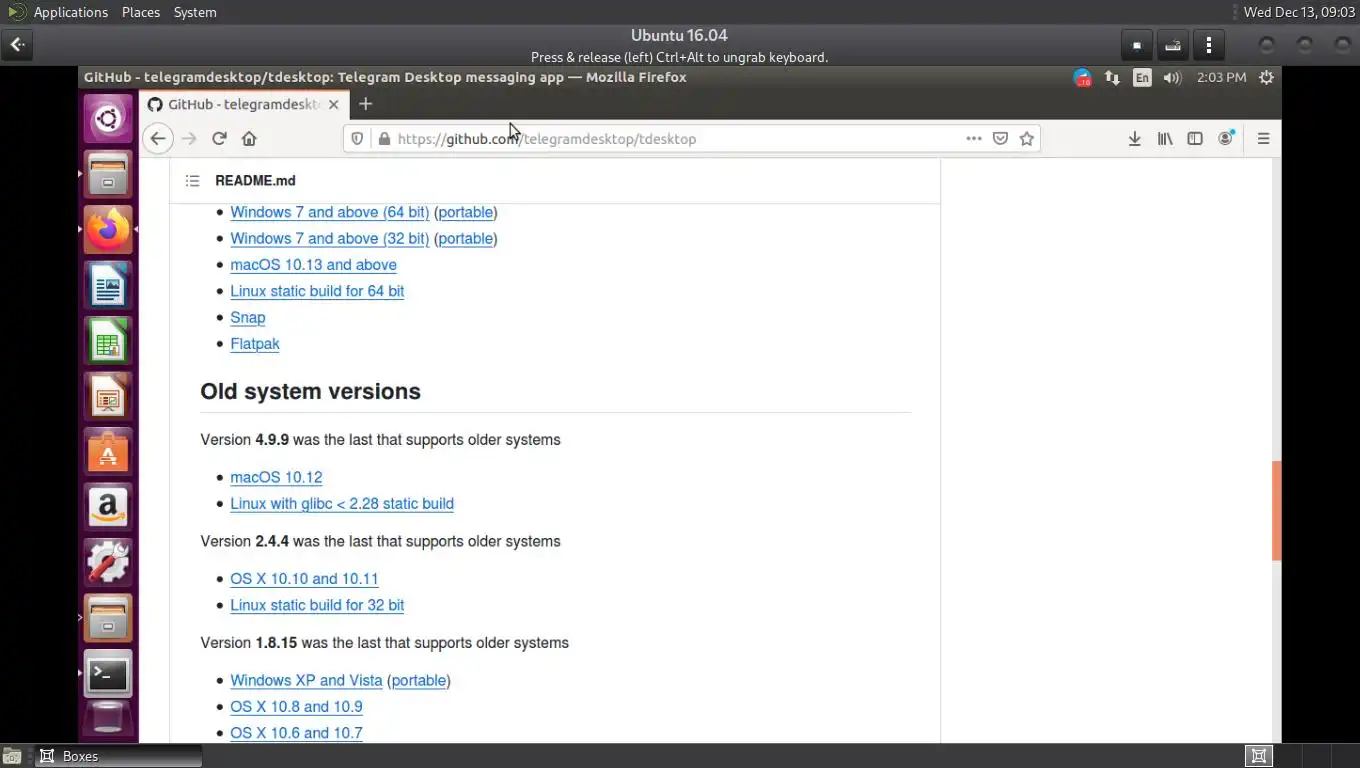The image size is (1360, 768).
Task: Open Linux static build for 32 bit
Action: click(x=317, y=605)
